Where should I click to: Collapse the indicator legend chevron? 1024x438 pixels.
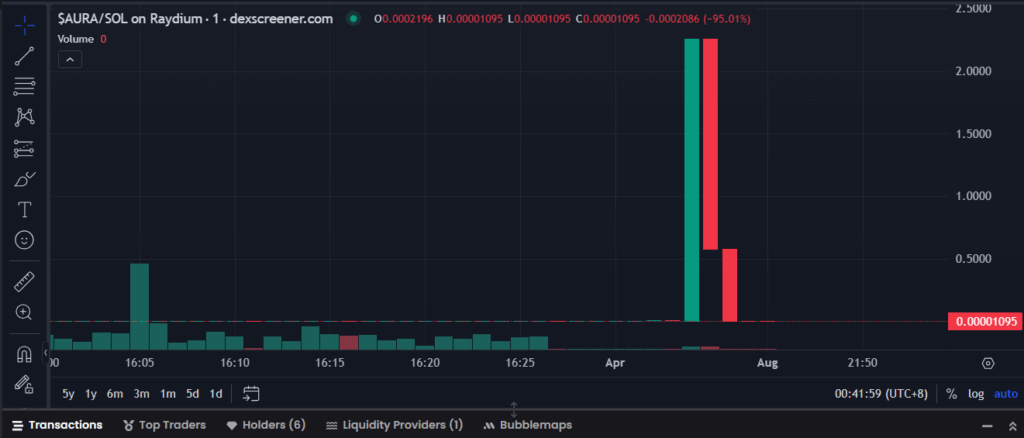[x=70, y=60]
